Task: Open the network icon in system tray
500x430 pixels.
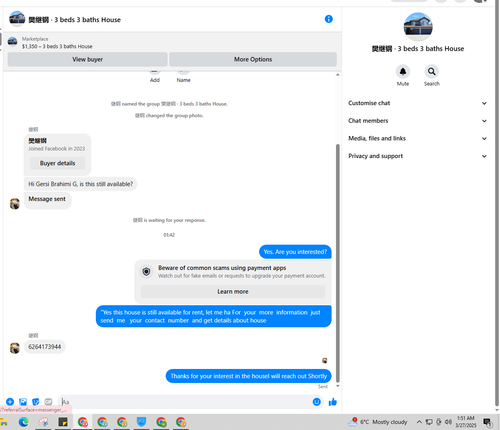Action: tap(429, 422)
